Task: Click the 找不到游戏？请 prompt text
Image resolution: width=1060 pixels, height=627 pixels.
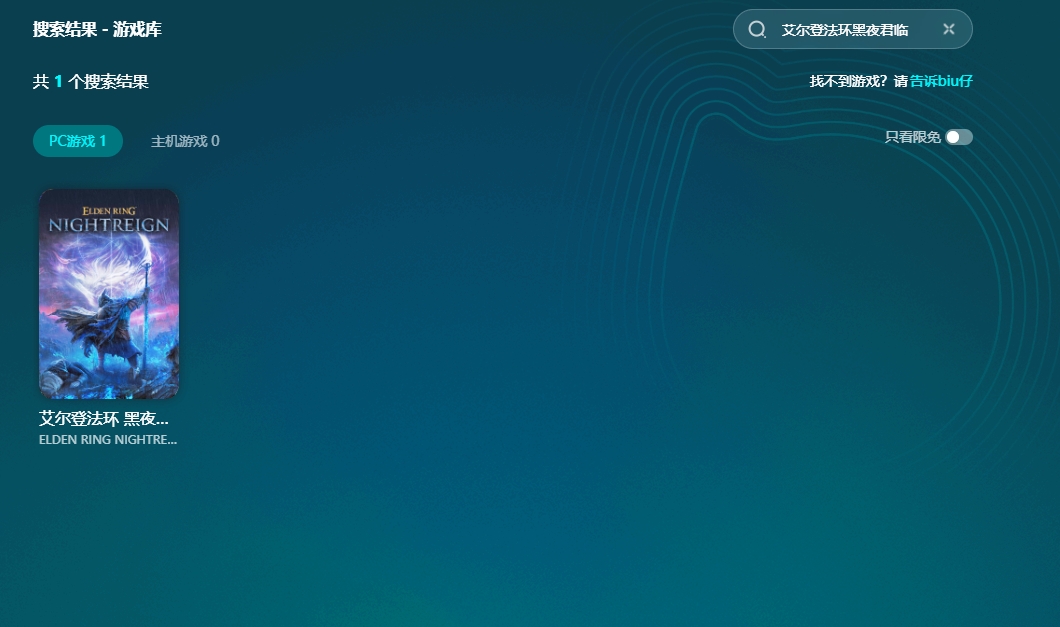Action: (858, 81)
